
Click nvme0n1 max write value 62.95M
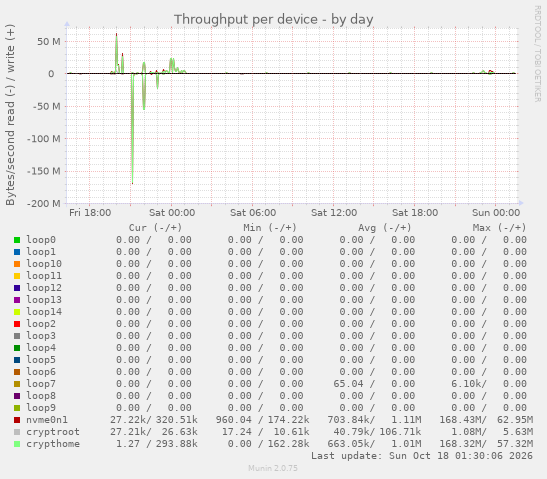click(515, 420)
